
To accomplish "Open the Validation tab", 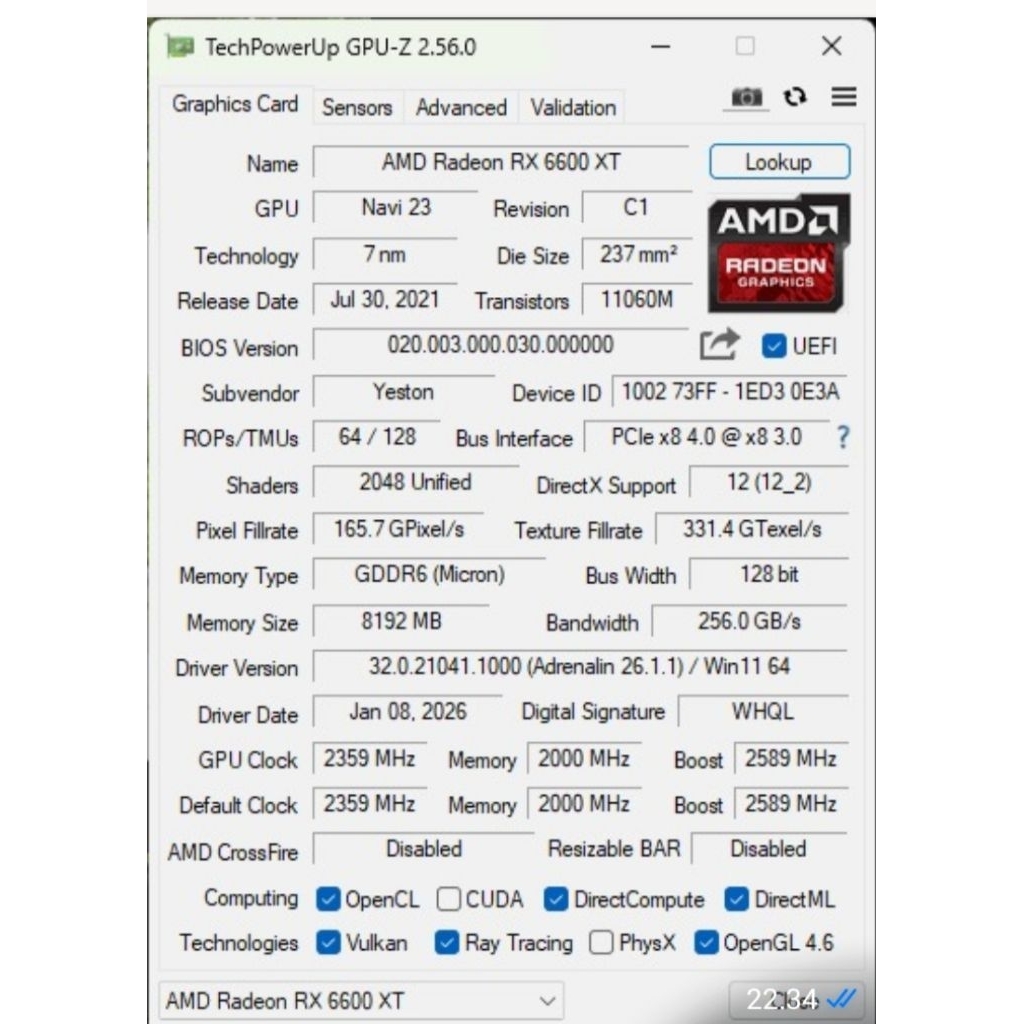I will [573, 107].
